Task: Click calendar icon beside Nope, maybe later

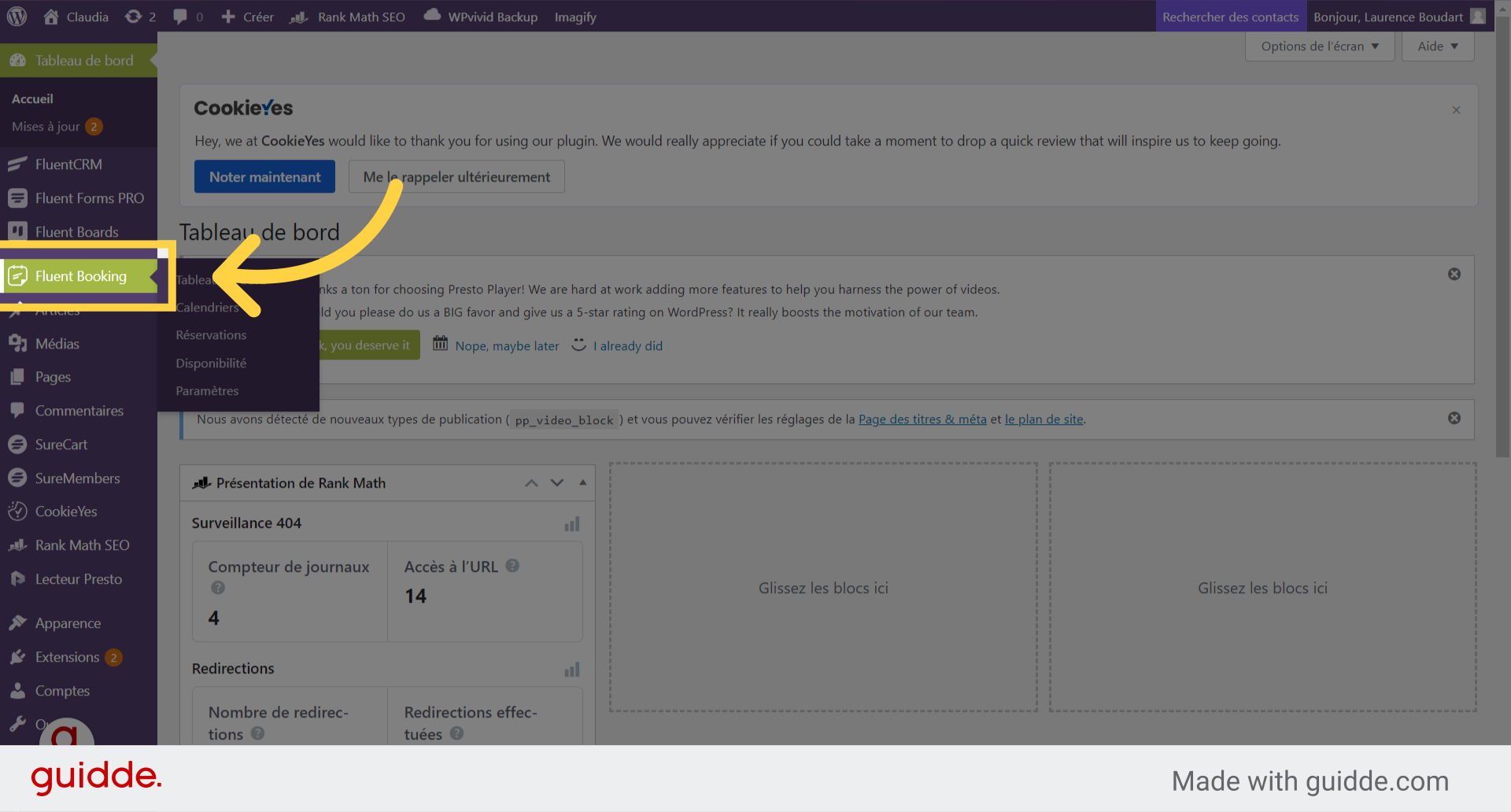Action: click(x=440, y=344)
